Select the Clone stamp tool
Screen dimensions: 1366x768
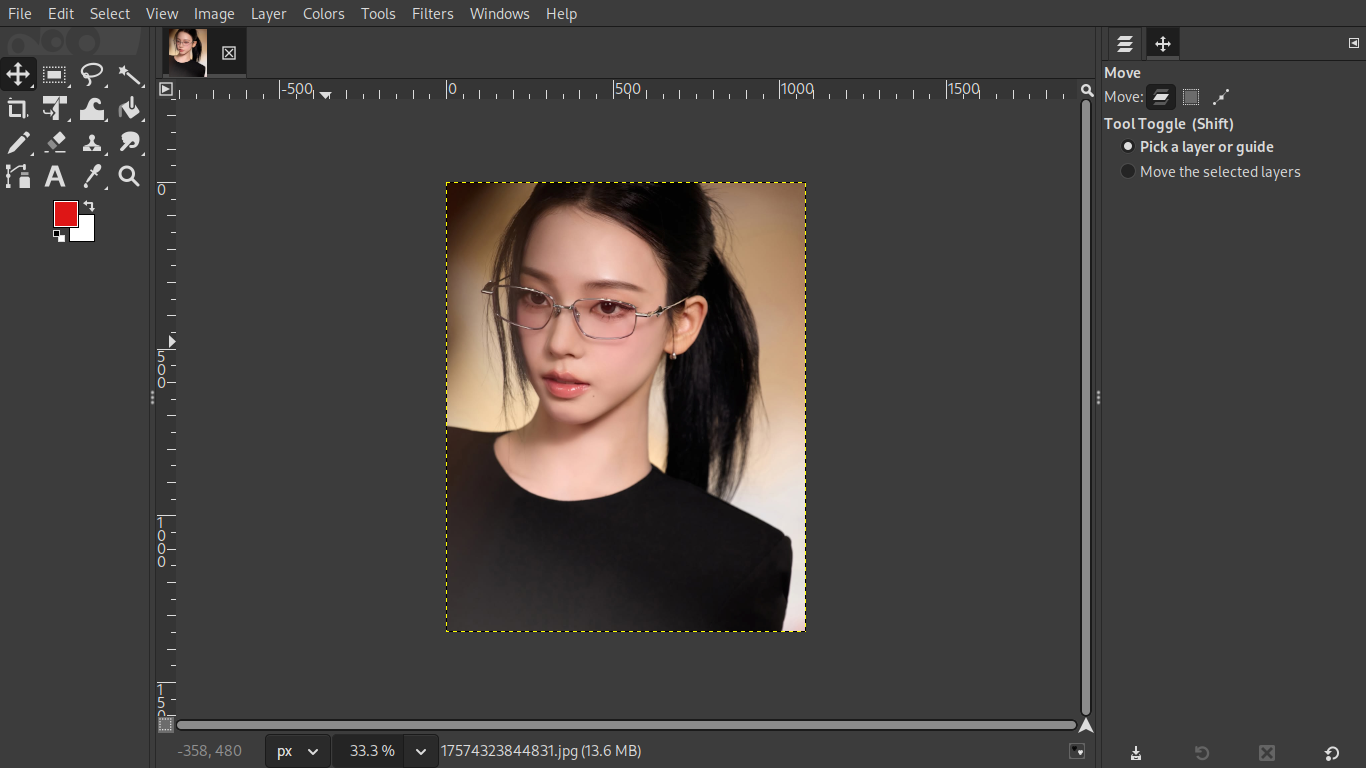(92, 143)
